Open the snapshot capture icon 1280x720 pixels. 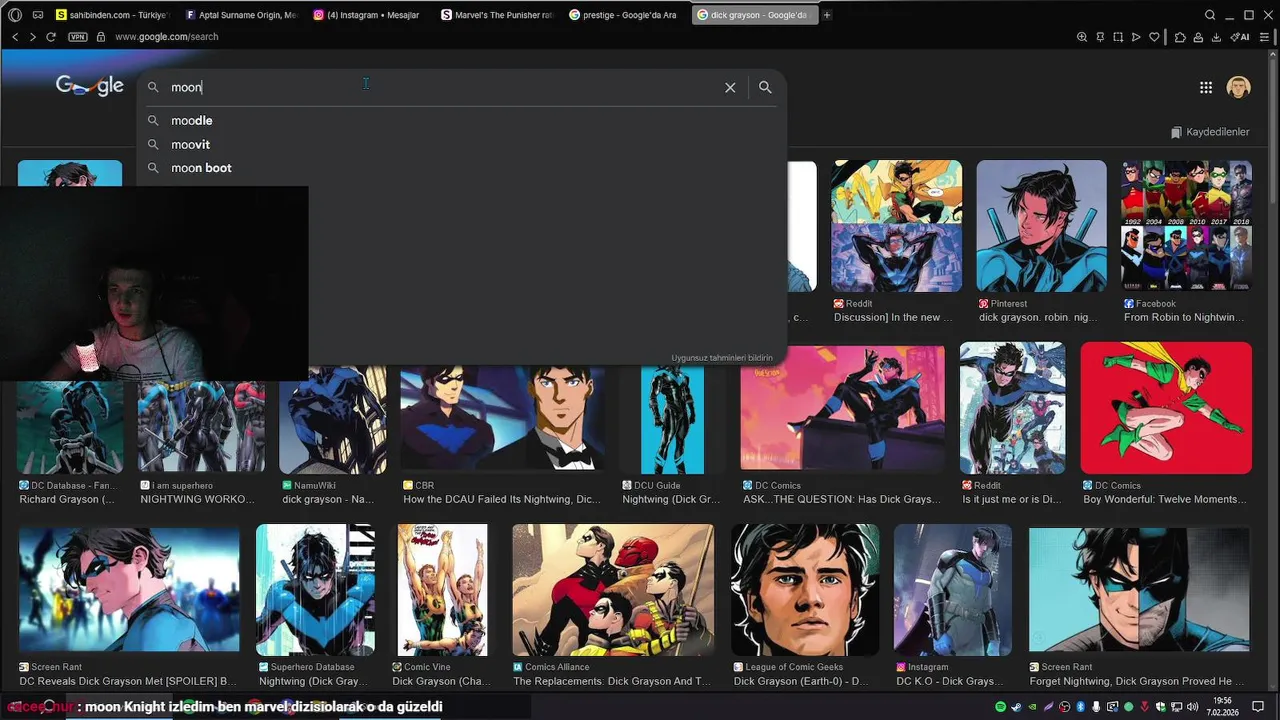[x=1118, y=37]
